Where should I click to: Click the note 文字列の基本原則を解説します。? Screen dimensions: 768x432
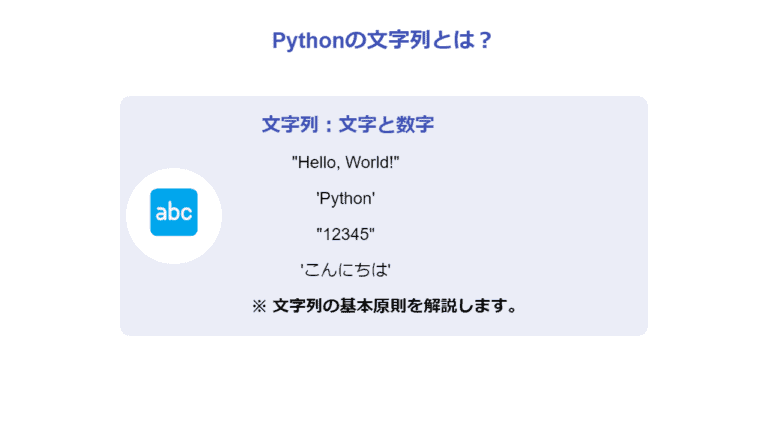pos(396,306)
